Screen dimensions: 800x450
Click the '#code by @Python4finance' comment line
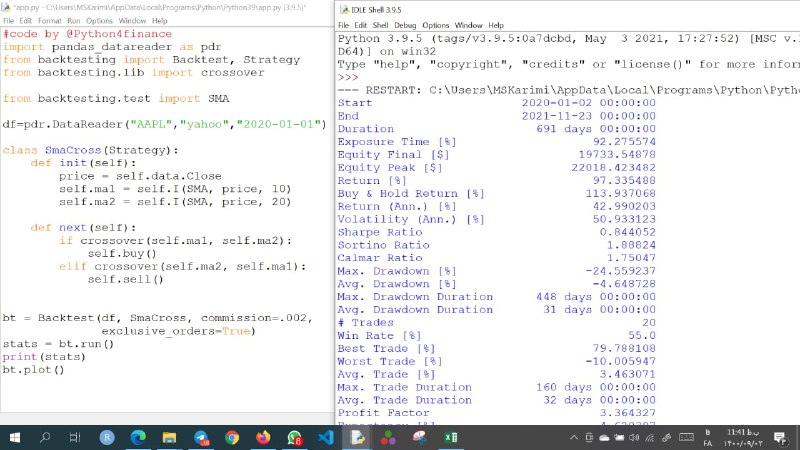click(x=87, y=34)
